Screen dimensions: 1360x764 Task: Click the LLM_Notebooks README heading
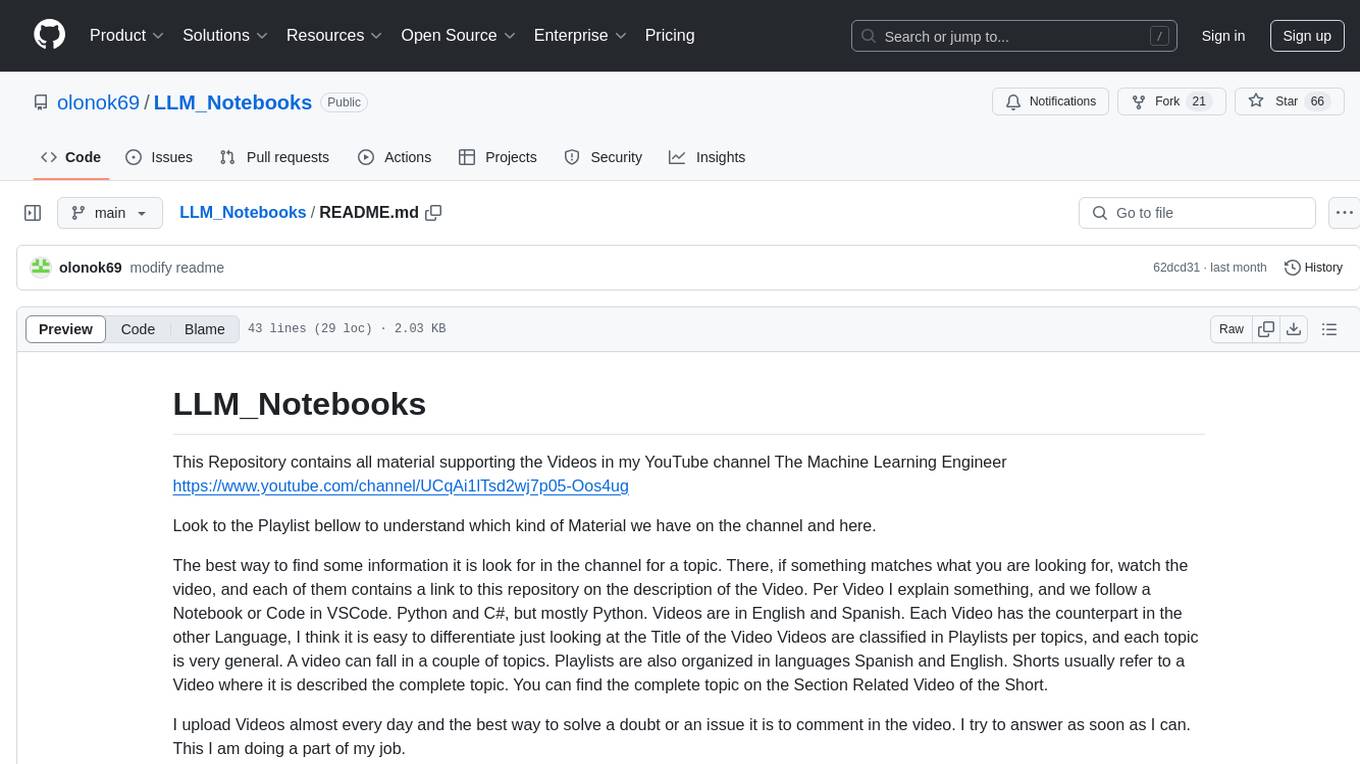click(x=299, y=404)
